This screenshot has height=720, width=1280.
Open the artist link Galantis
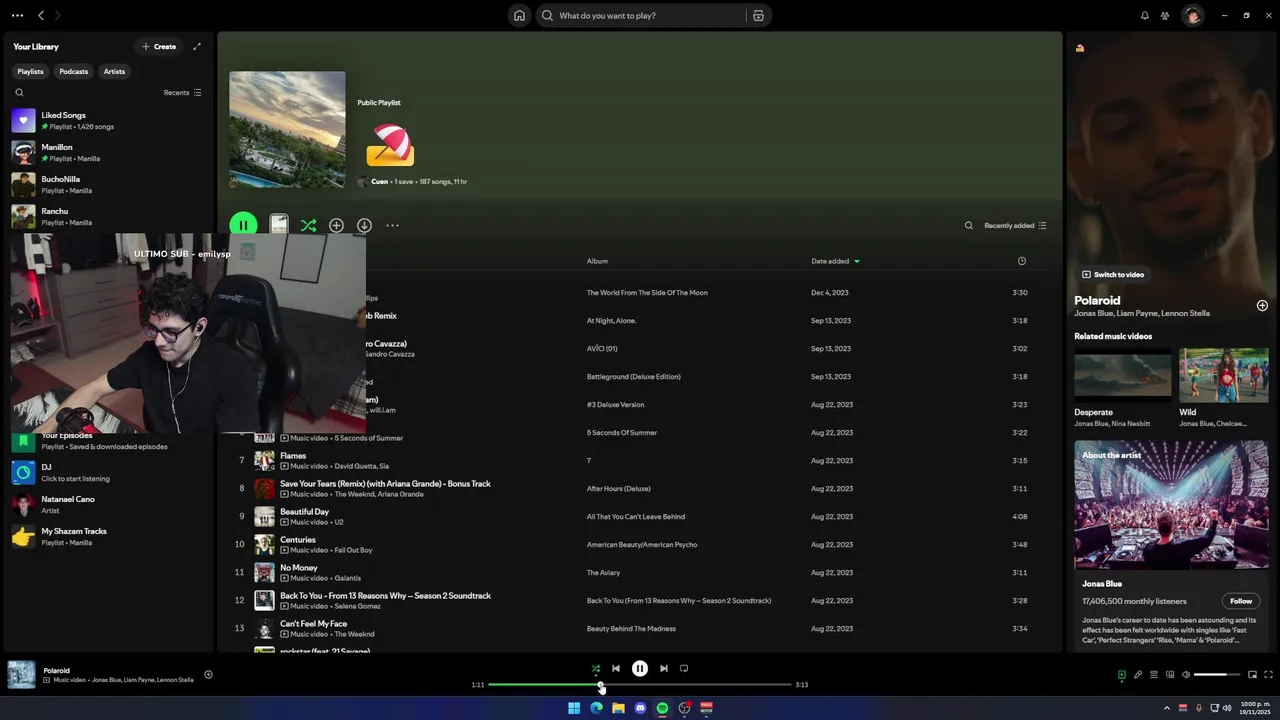(x=348, y=578)
